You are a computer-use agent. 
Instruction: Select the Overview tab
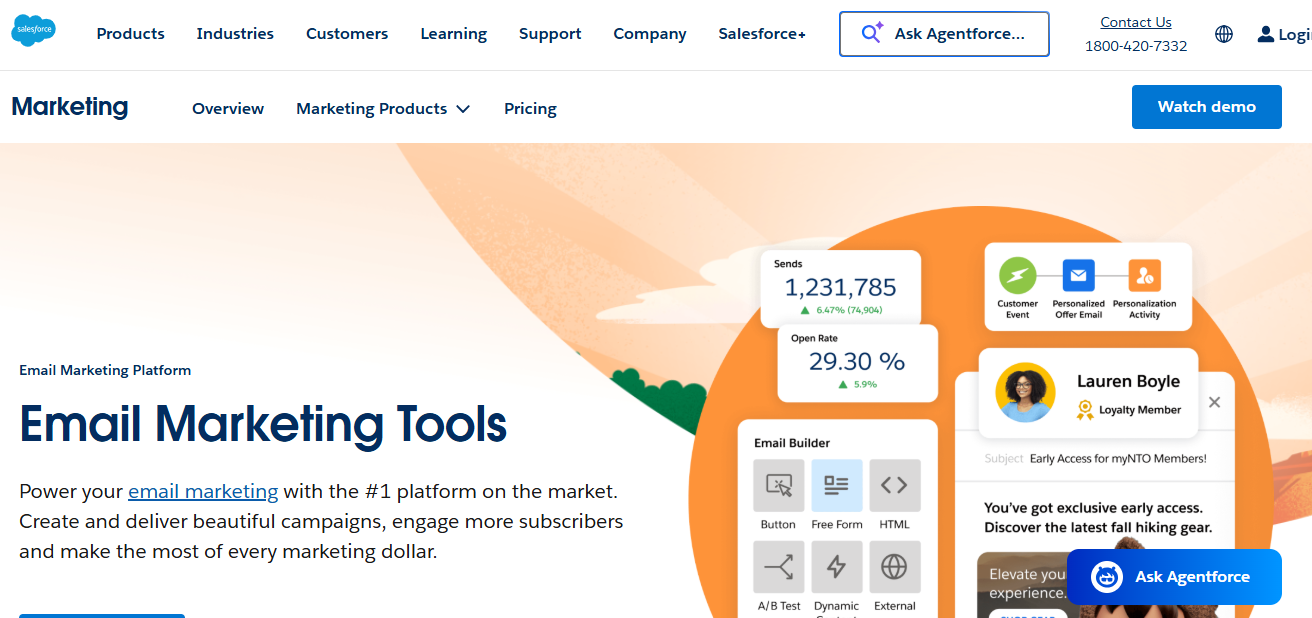pyautogui.click(x=228, y=108)
